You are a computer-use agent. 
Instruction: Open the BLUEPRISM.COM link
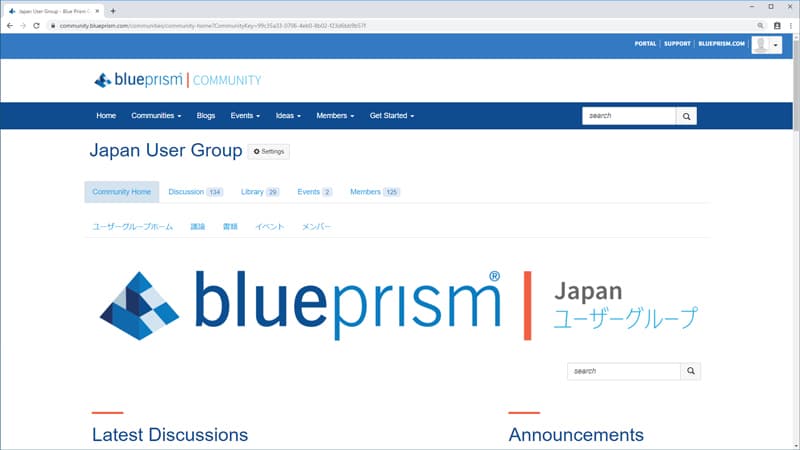(x=721, y=44)
